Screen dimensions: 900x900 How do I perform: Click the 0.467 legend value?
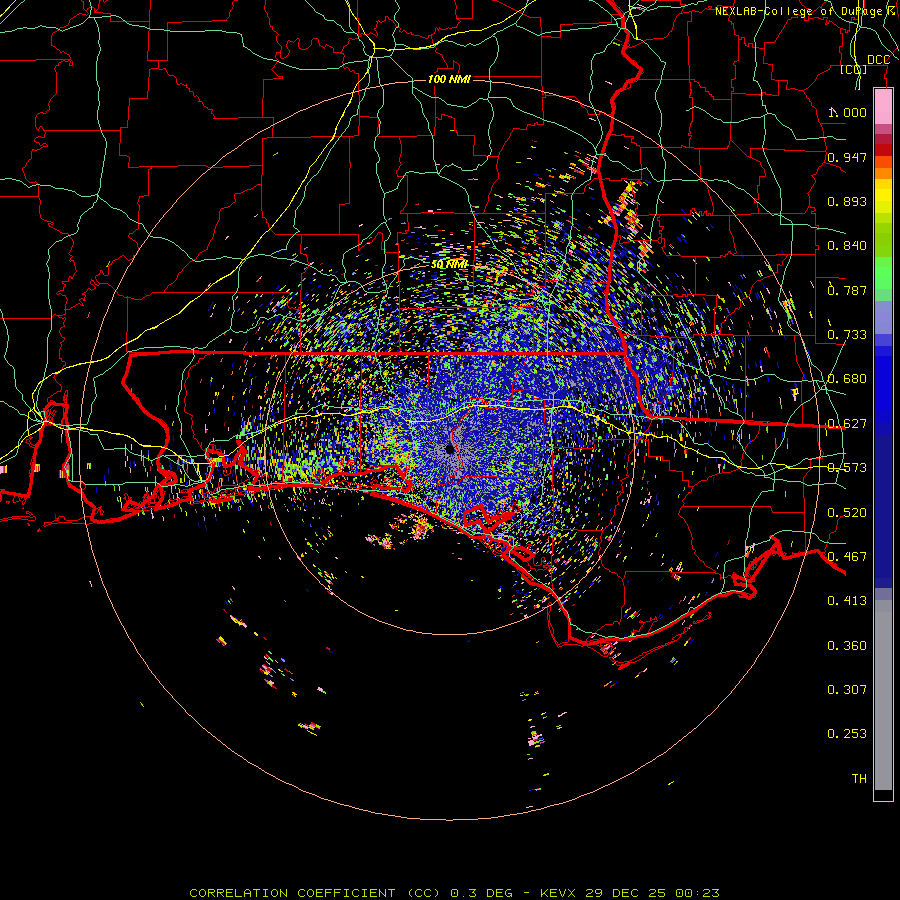click(x=847, y=557)
